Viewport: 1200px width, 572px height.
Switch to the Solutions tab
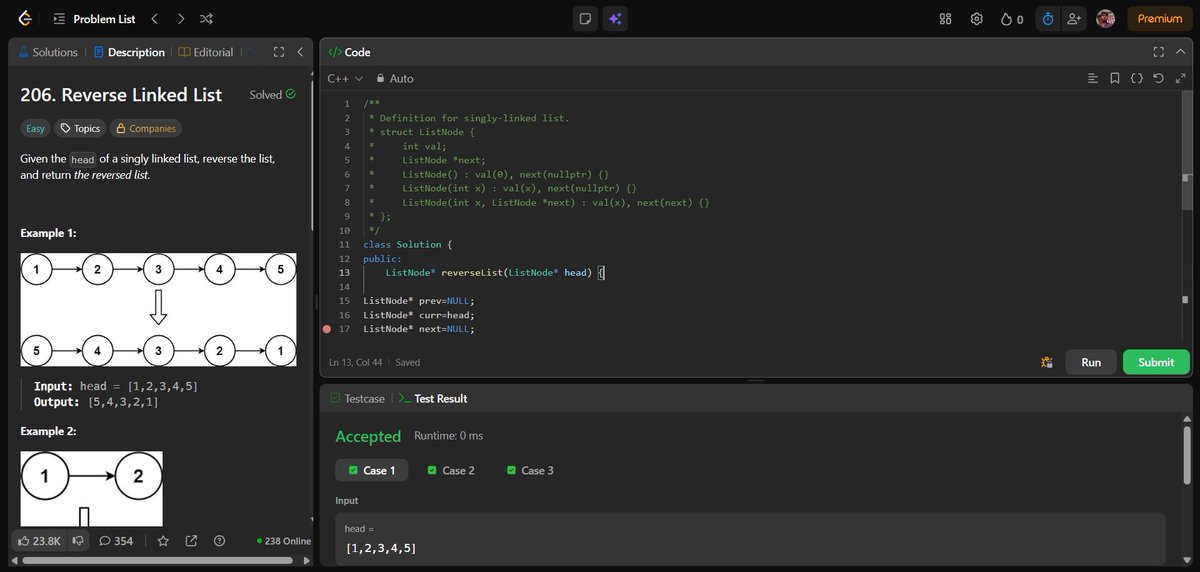[x=48, y=52]
